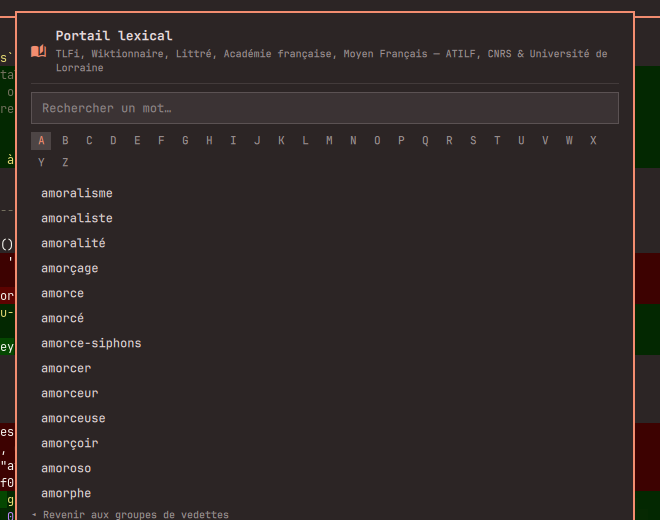Image resolution: width=660 pixels, height=520 pixels.
Task: Open the amorçoir entry
Action: [69, 443]
